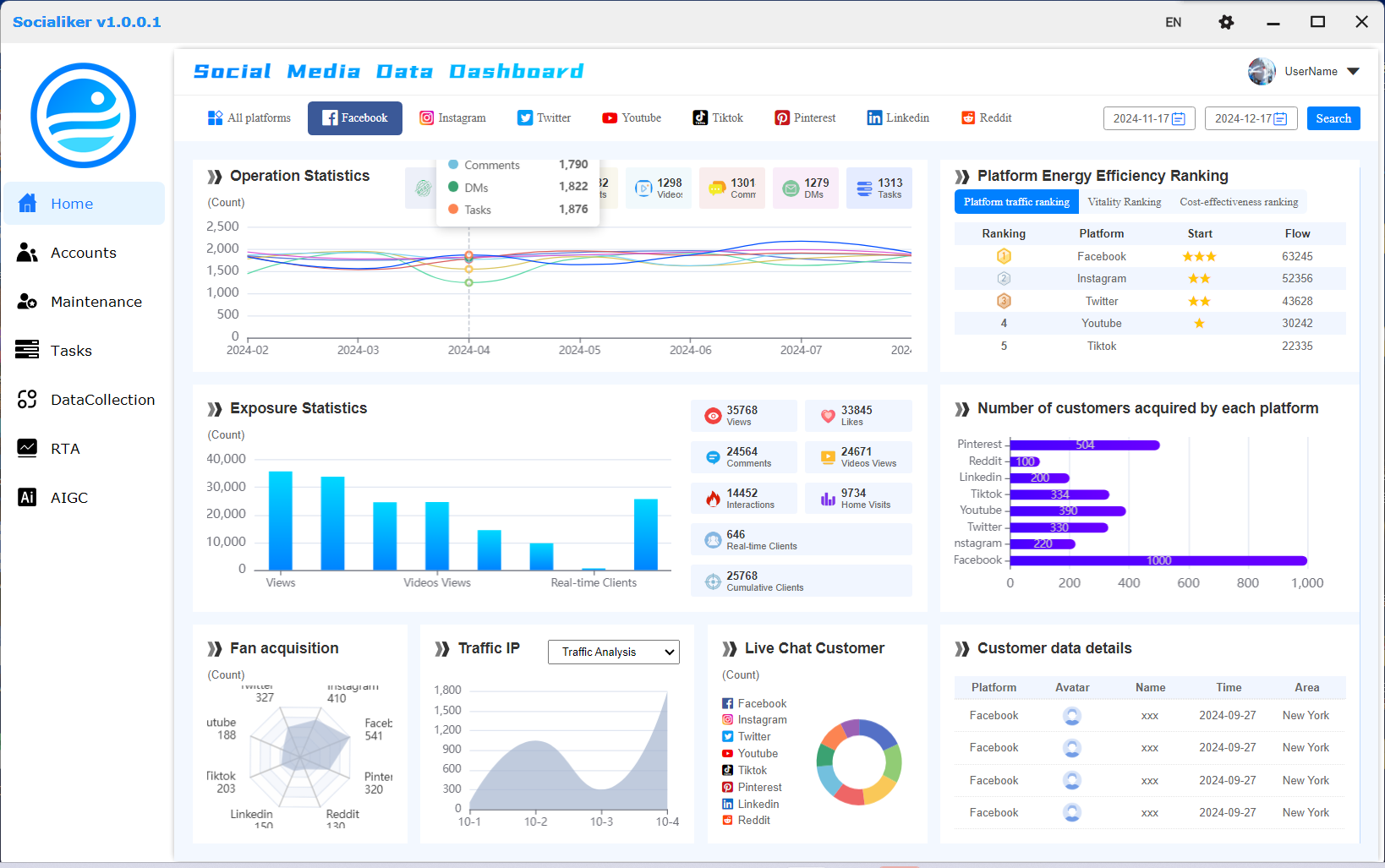Image resolution: width=1385 pixels, height=868 pixels.
Task: Open calendar for 2024-12-17 end date
Action: pos(1280,118)
